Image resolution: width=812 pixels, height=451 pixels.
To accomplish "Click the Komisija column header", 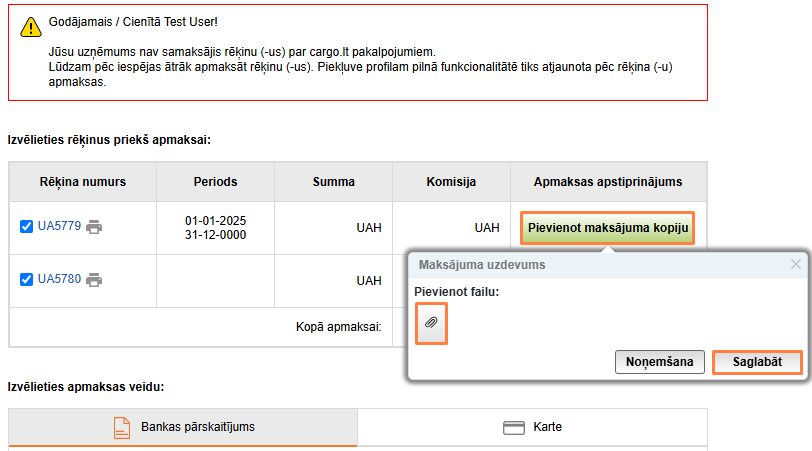I will click(x=451, y=182).
